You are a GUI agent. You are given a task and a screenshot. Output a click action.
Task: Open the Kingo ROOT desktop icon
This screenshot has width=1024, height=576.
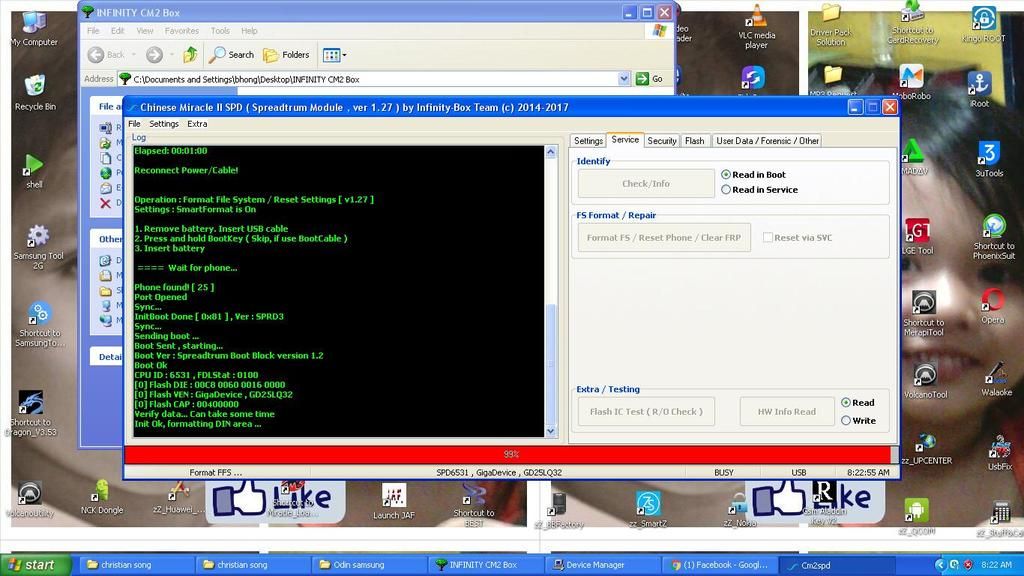(x=983, y=19)
